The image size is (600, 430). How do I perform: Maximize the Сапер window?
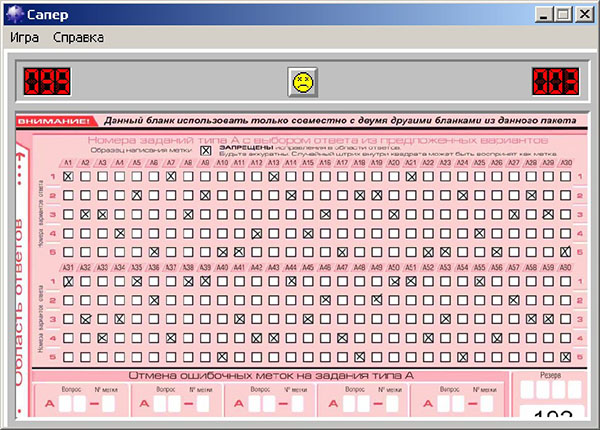[562, 15]
